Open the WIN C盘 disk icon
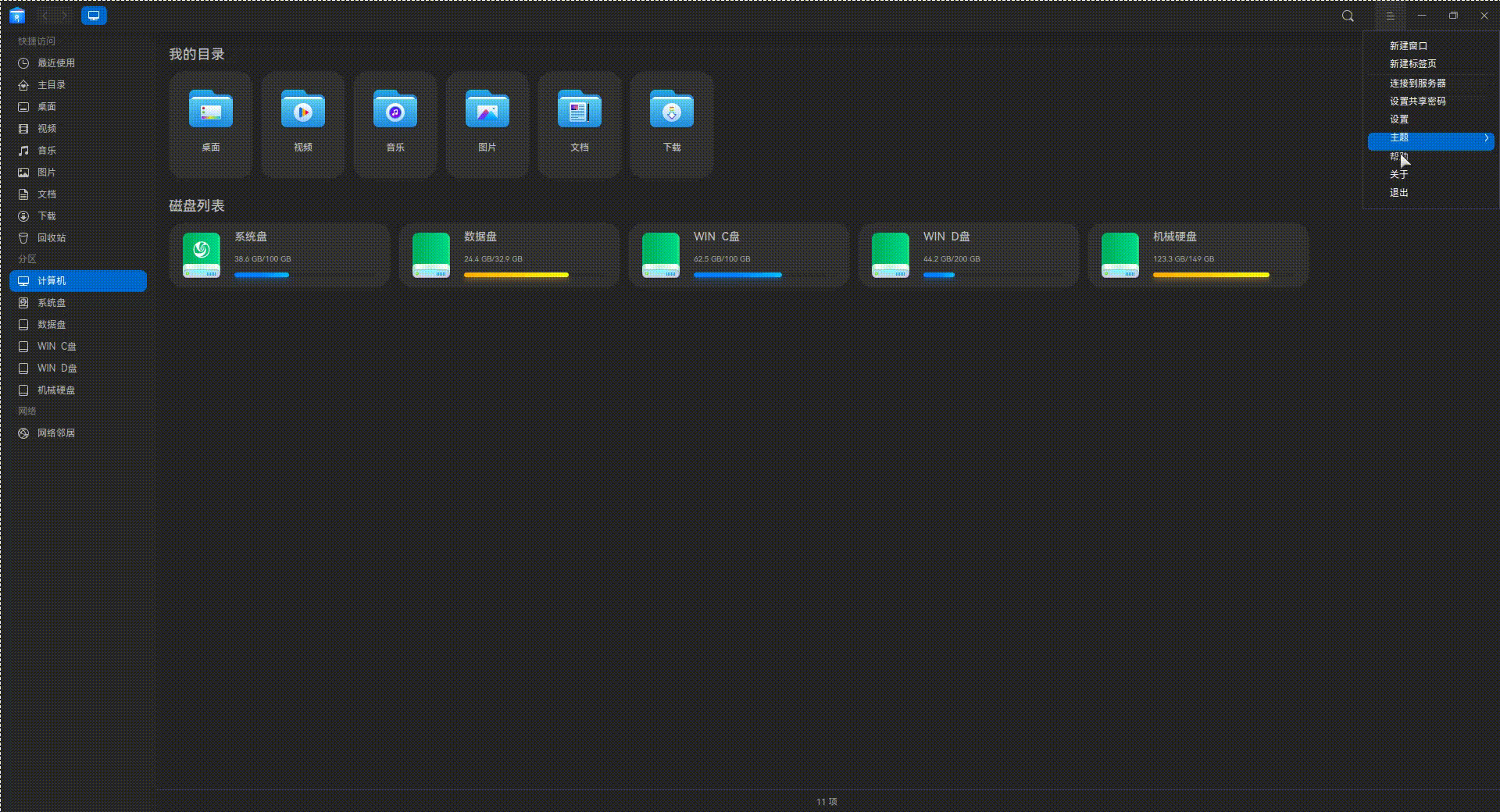1500x812 pixels. 661,255
